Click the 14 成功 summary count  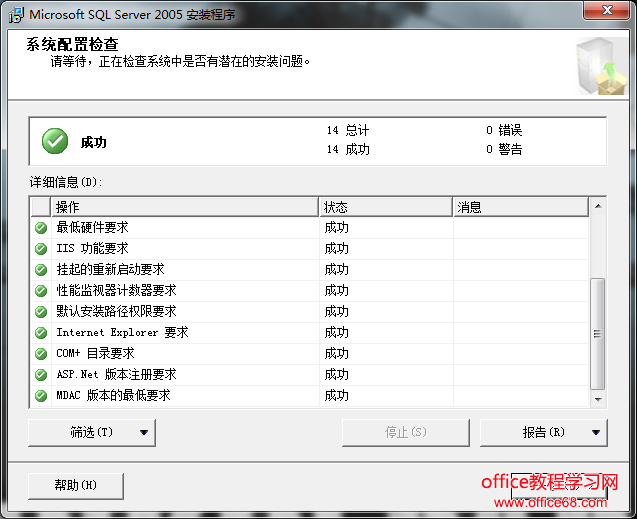coord(348,149)
